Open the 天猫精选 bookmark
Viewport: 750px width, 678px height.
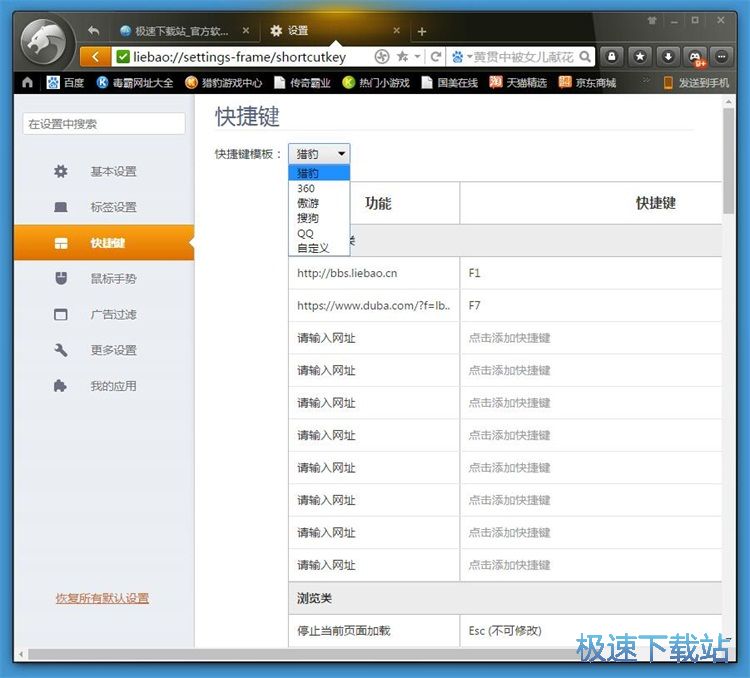518,83
